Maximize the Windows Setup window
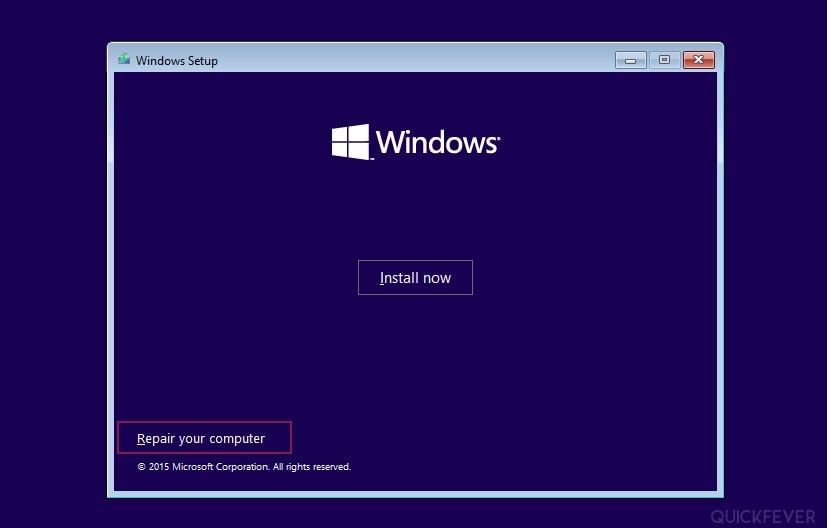 pos(664,60)
